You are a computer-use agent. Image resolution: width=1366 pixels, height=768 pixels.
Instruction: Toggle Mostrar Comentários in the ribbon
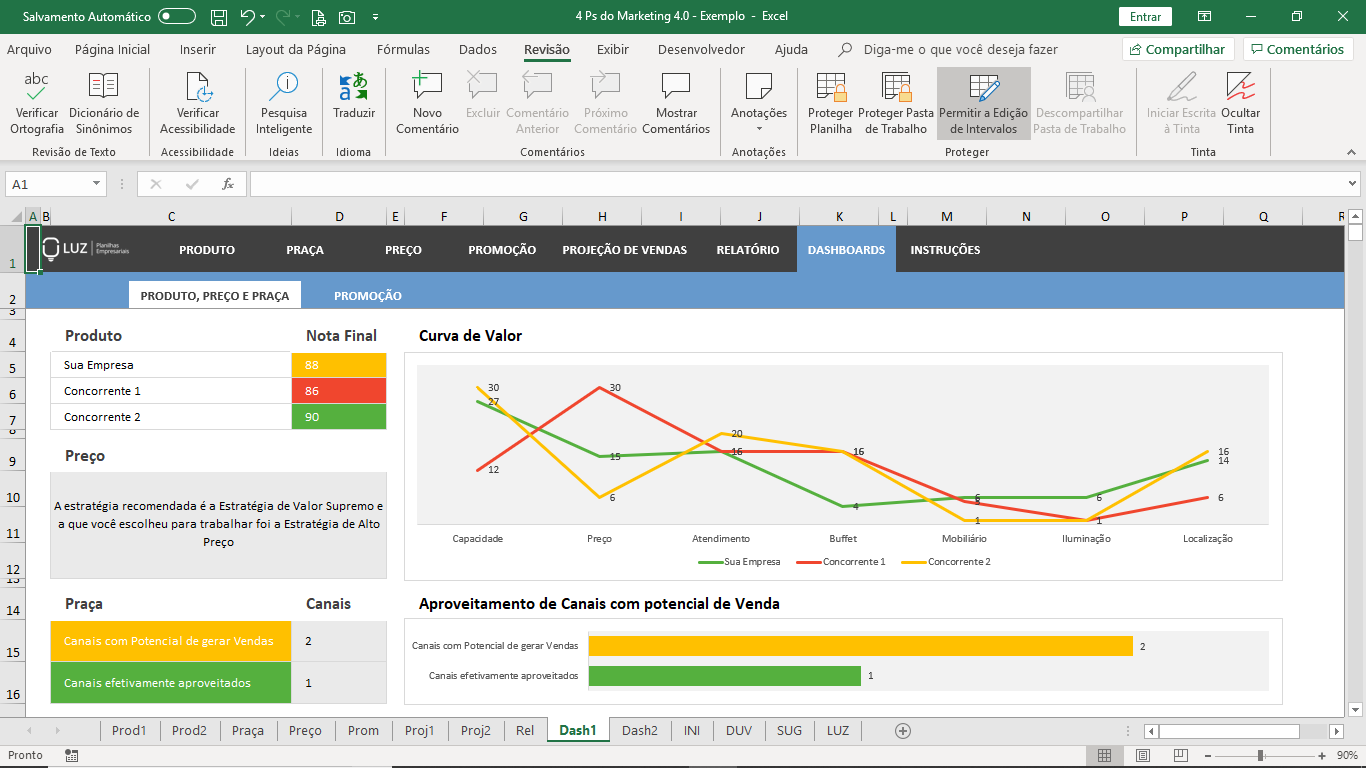[676, 103]
